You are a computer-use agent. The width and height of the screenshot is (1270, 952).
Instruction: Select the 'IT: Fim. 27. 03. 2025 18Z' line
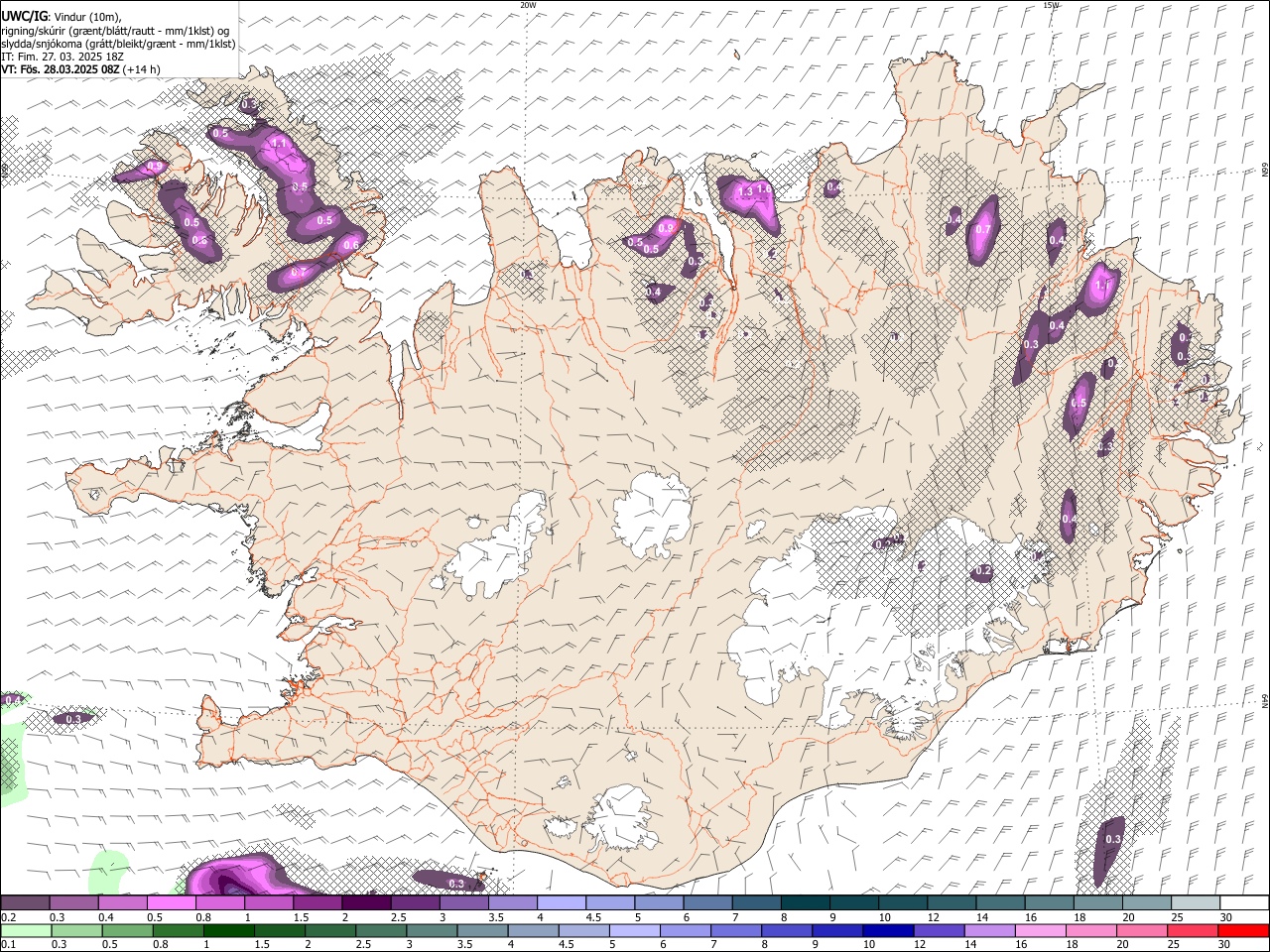point(63,57)
